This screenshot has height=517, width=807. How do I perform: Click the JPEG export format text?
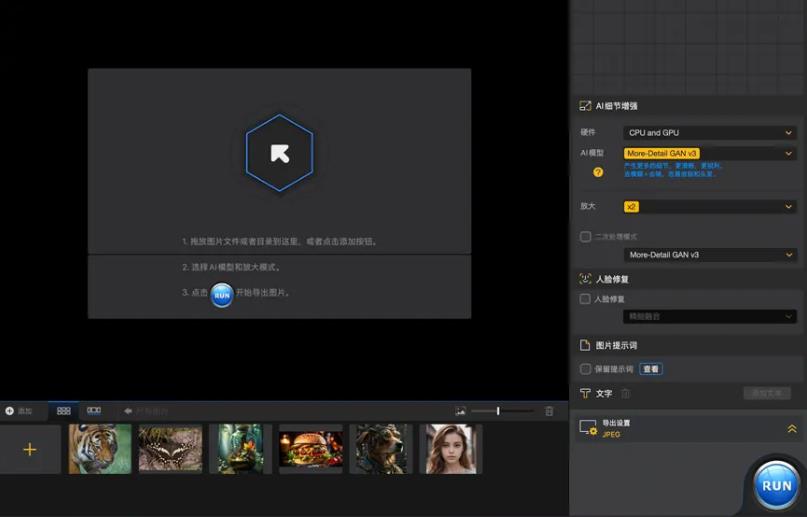pyautogui.click(x=611, y=435)
